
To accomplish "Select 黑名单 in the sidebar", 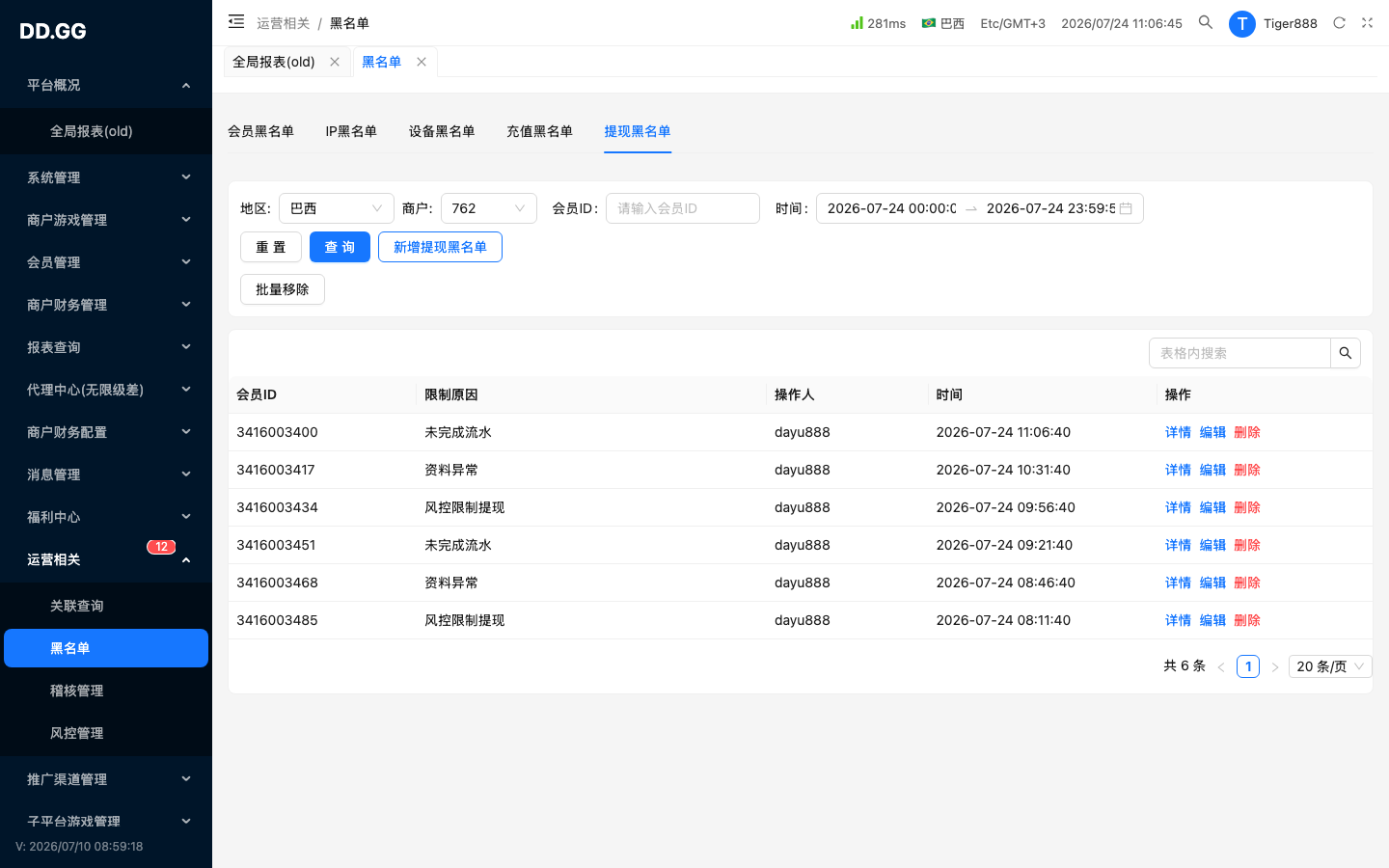I will [x=106, y=648].
